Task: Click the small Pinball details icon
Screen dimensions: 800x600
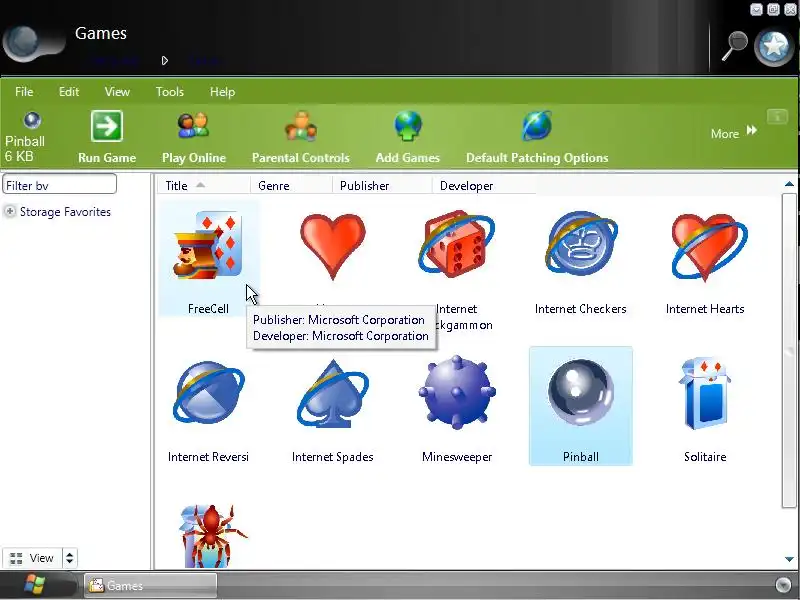Action: pyautogui.click(x=32, y=120)
